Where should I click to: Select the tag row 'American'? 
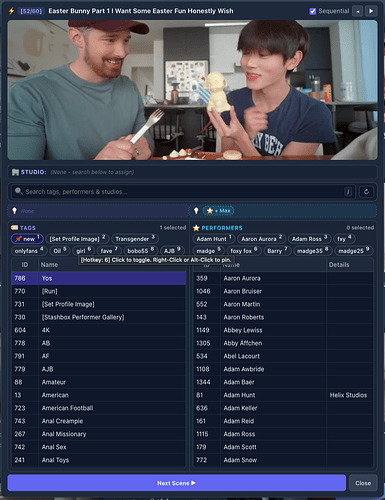[x=99, y=395]
